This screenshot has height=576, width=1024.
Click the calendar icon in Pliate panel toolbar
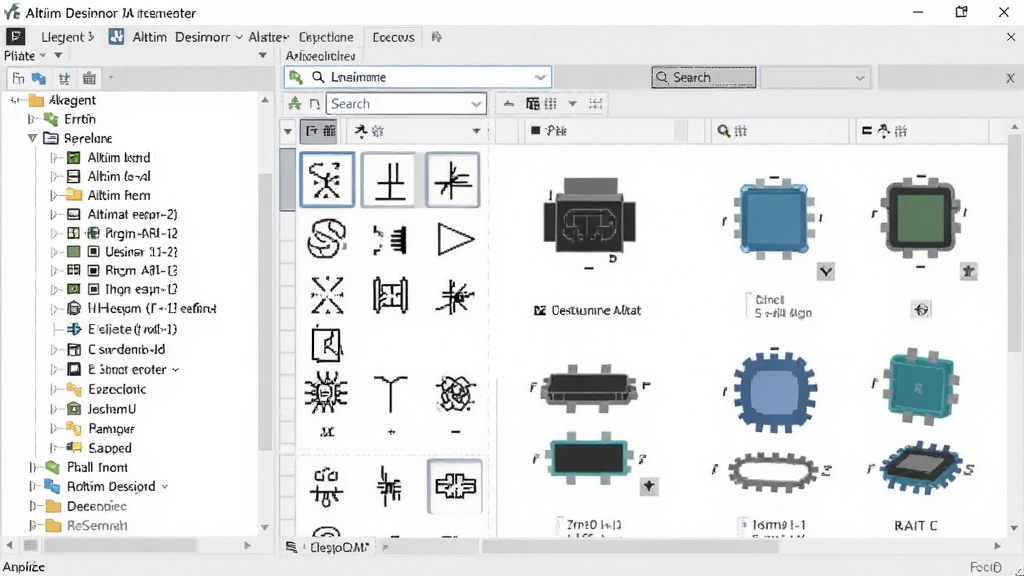click(89, 79)
